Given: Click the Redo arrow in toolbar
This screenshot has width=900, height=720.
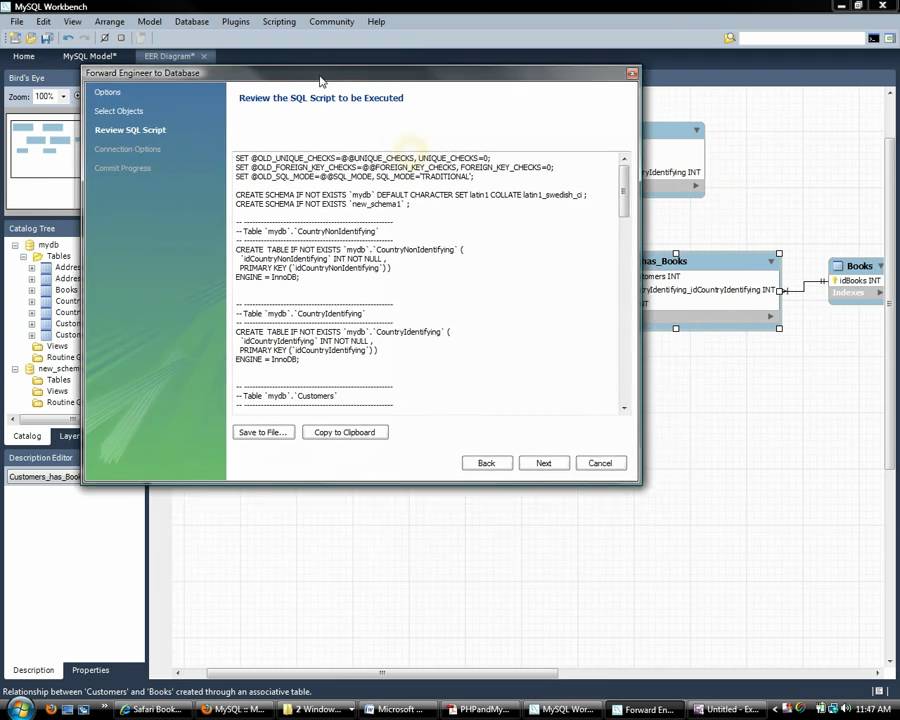Looking at the screenshot, I should click(x=84, y=38).
